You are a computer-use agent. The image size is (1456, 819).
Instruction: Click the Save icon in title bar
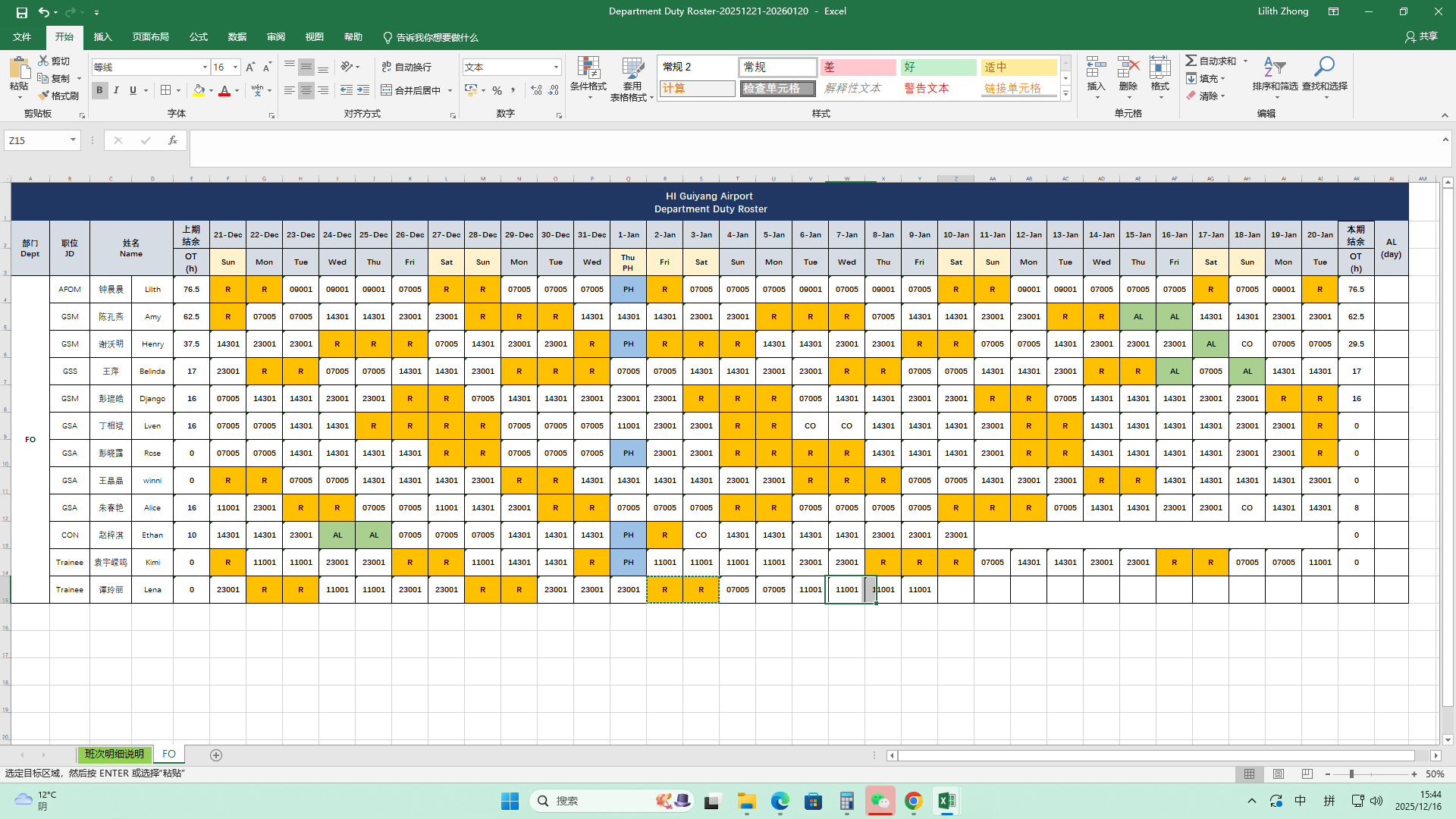[22, 12]
